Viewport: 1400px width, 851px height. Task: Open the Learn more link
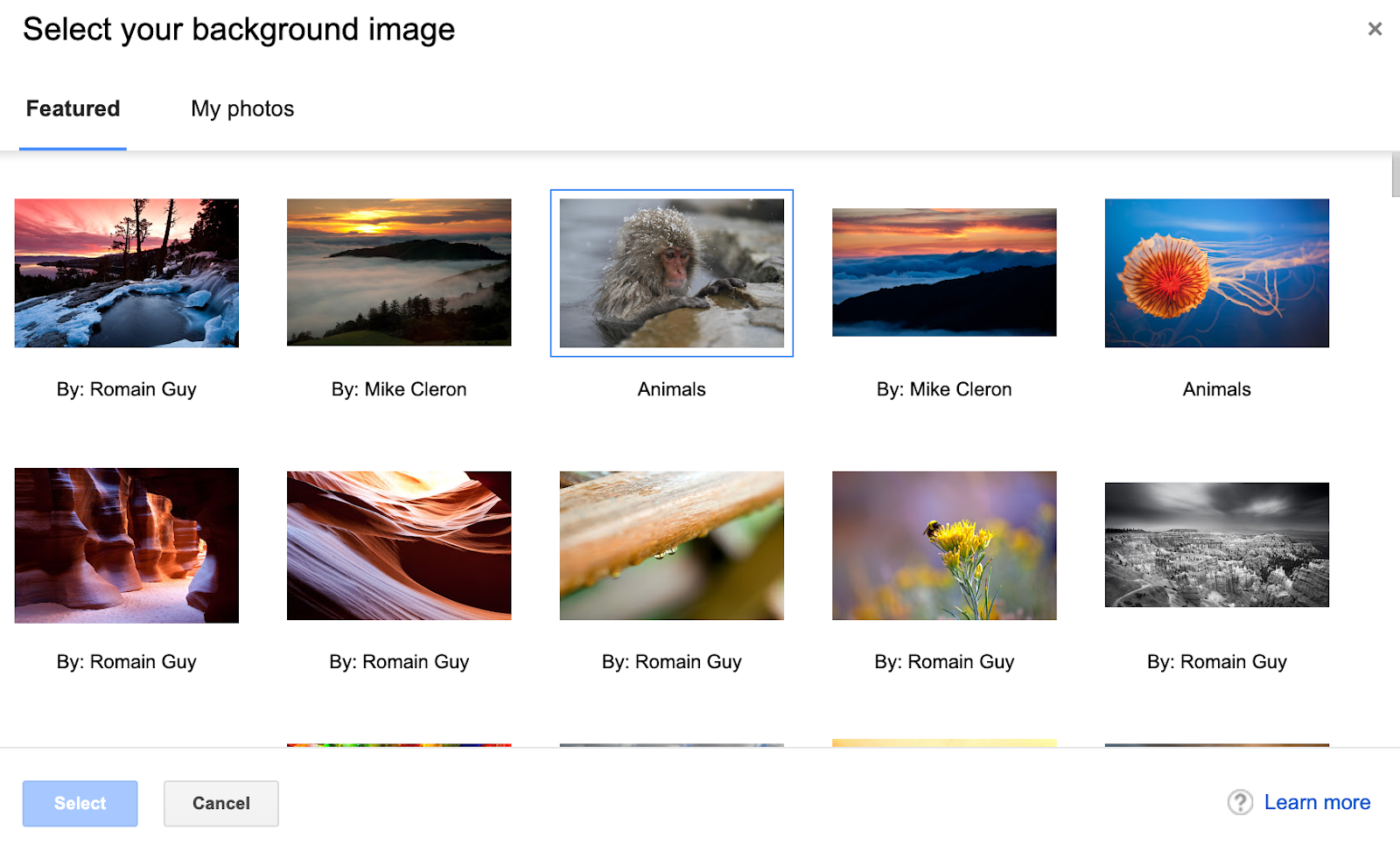(1317, 802)
